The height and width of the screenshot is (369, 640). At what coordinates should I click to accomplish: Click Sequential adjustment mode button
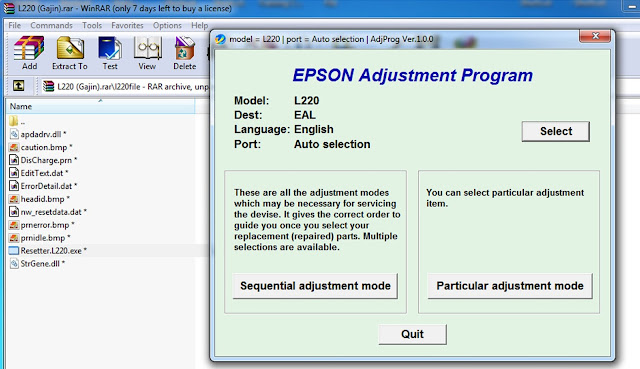[x=315, y=286]
